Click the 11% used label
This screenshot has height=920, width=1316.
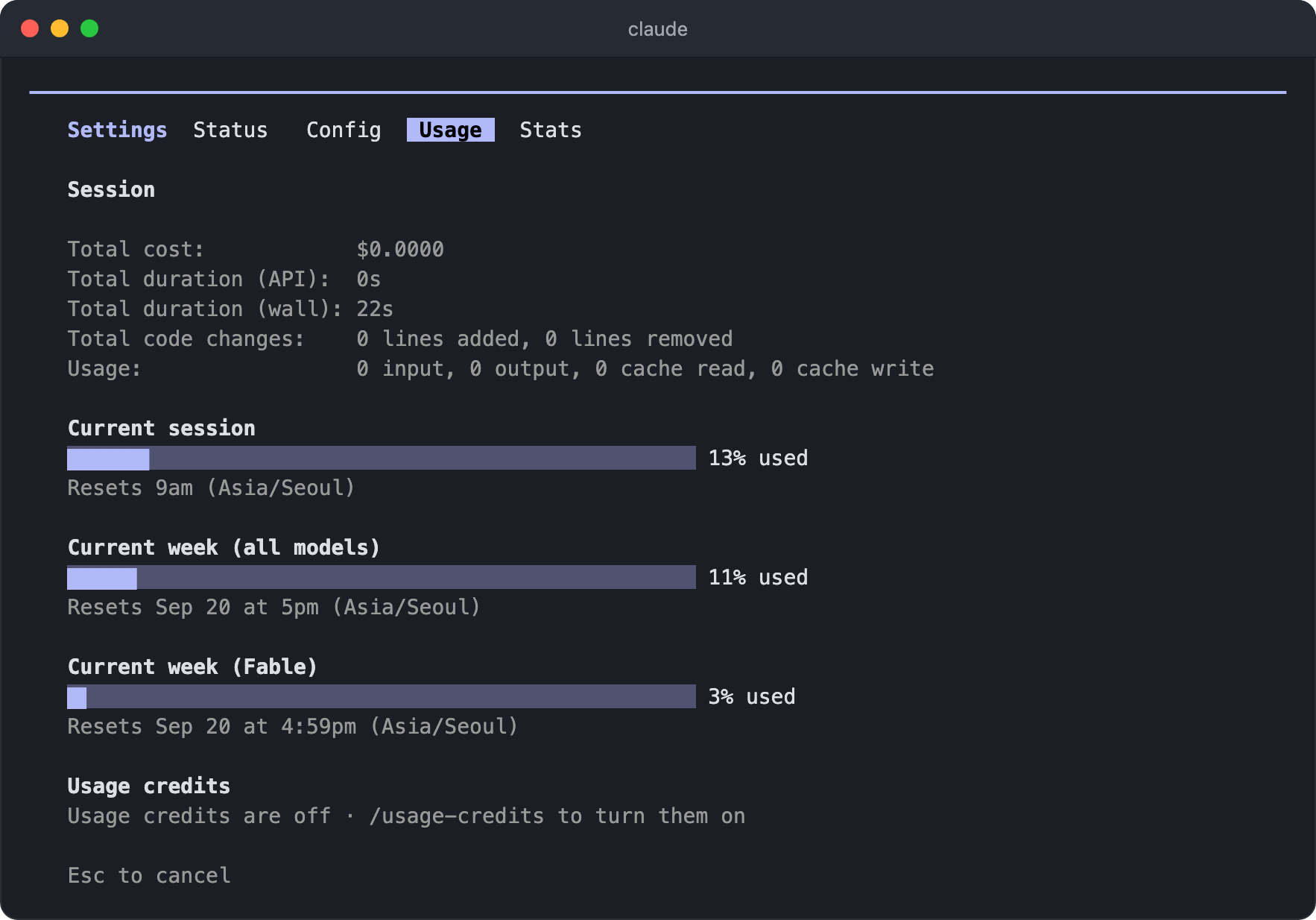point(758,577)
